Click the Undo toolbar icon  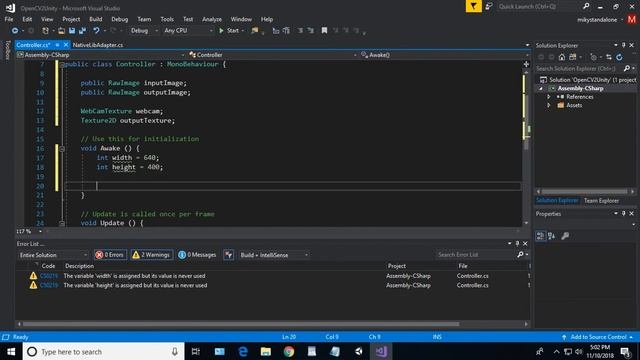pos(96,31)
